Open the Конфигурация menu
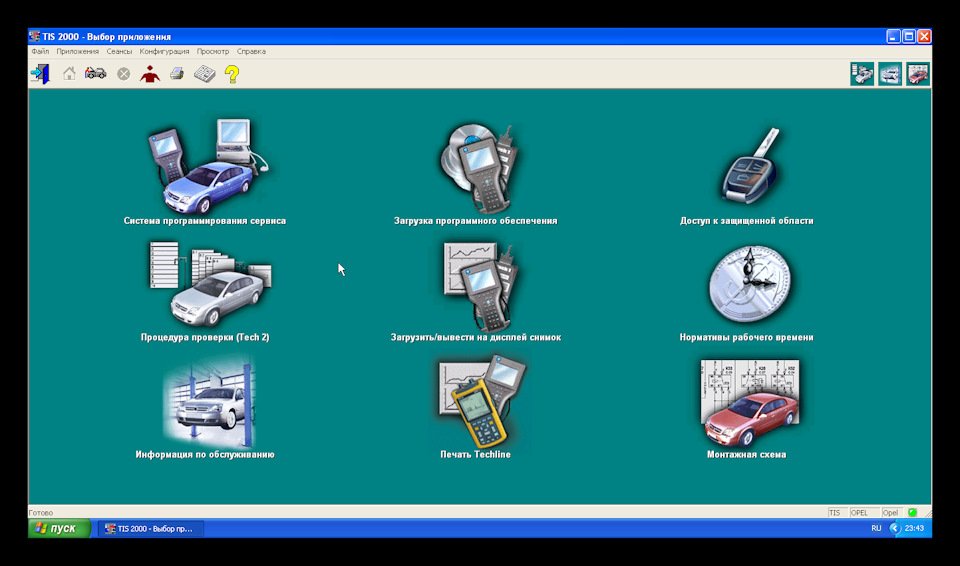Image resolution: width=960 pixels, height=566 pixels. (x=165, y=51)
